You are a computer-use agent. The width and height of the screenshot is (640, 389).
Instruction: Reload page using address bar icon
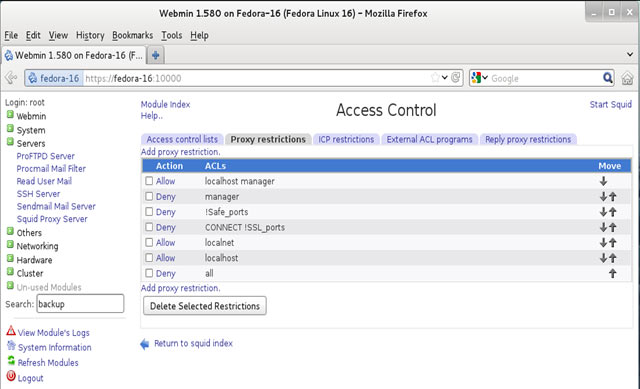pyautogui.click(x=456, y=77)
